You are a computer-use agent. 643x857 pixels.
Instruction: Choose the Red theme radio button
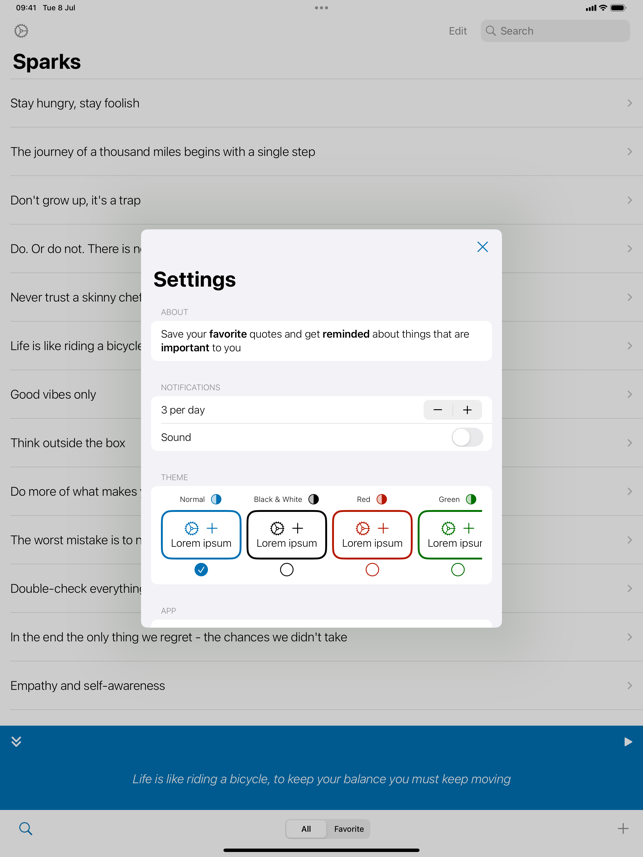tap(372, 570)
